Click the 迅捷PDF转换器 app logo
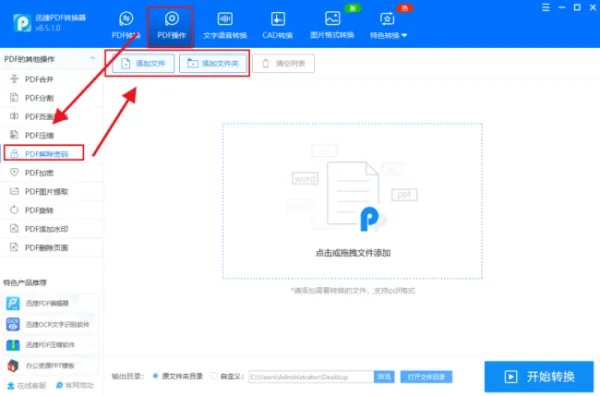 click(x=21, y=23)
